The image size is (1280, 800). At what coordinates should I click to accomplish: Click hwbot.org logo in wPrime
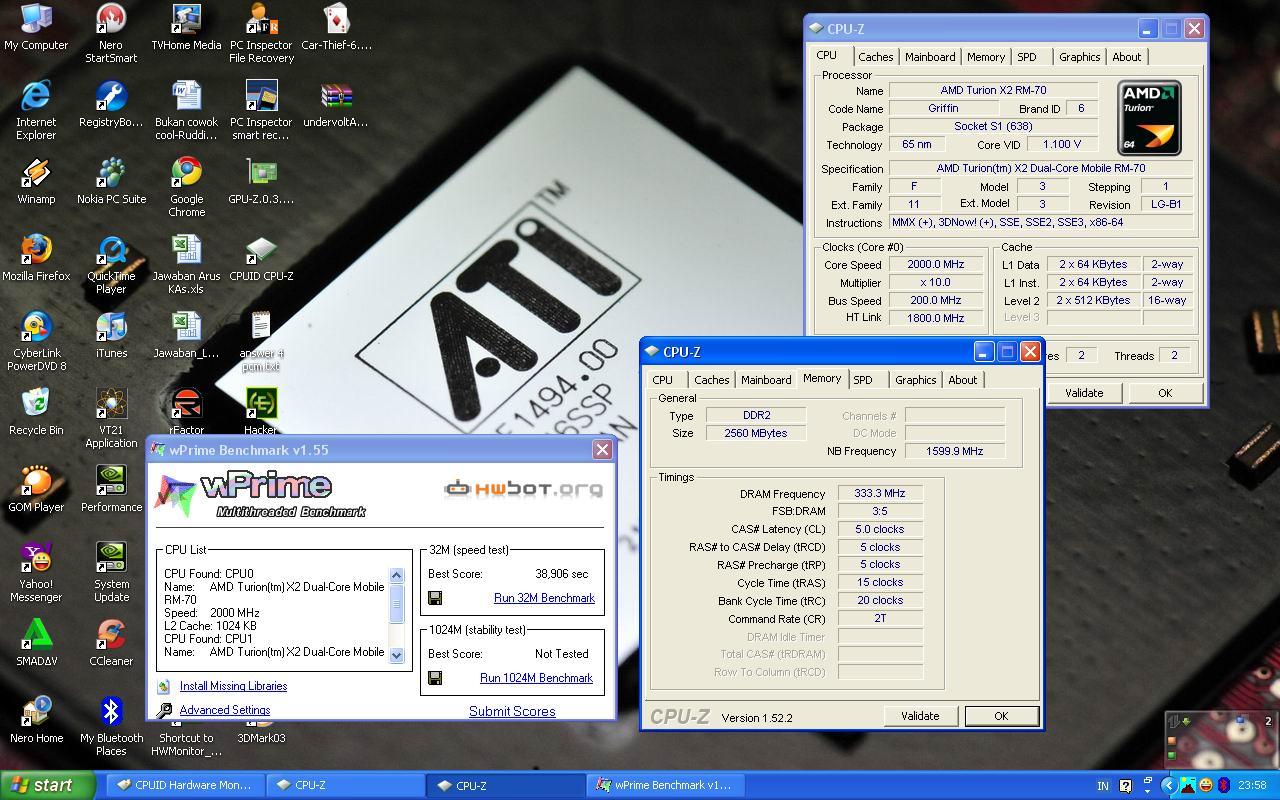[524, 489]
